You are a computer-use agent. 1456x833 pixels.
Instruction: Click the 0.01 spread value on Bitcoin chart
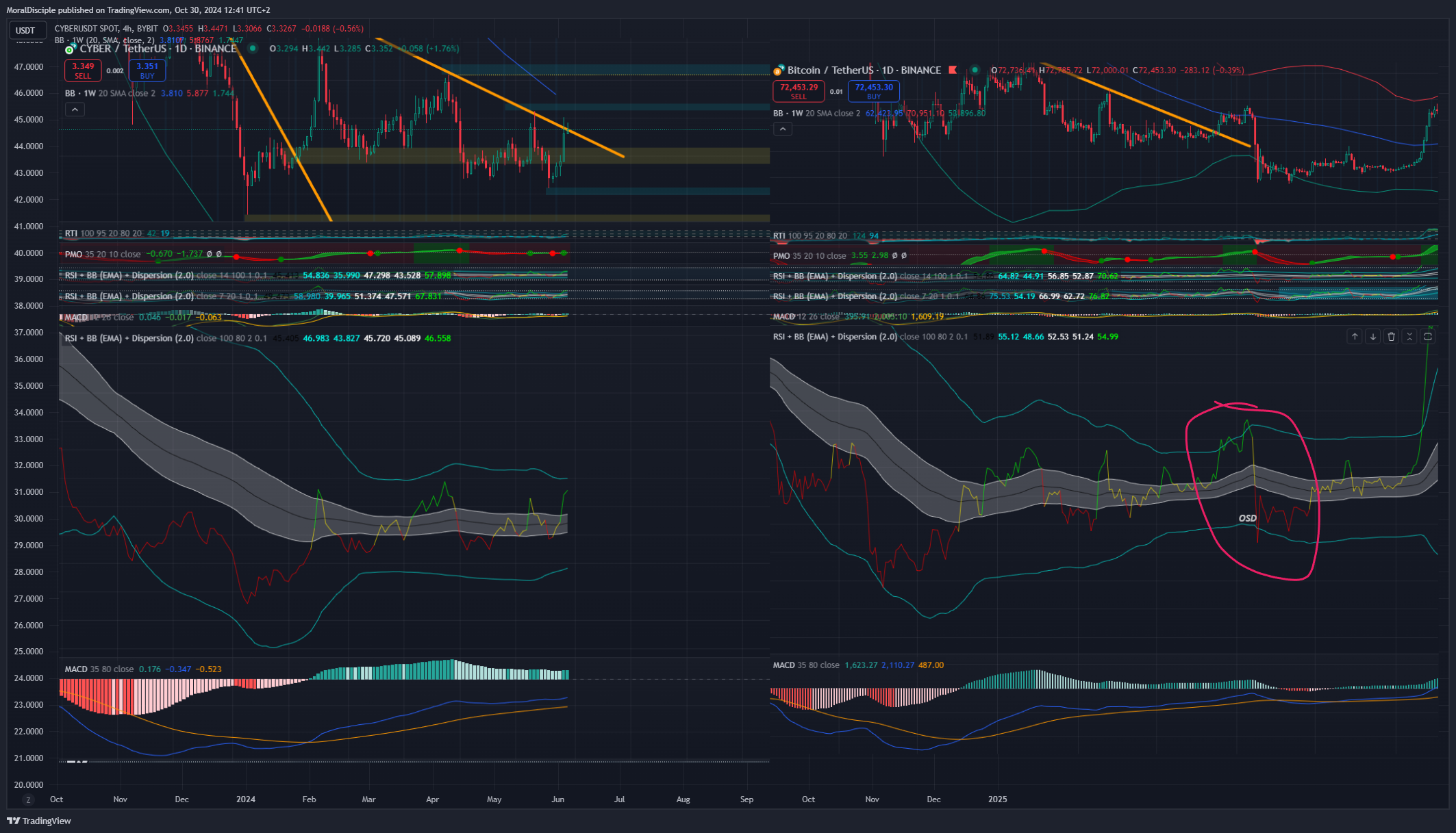(x=836, y=91)
